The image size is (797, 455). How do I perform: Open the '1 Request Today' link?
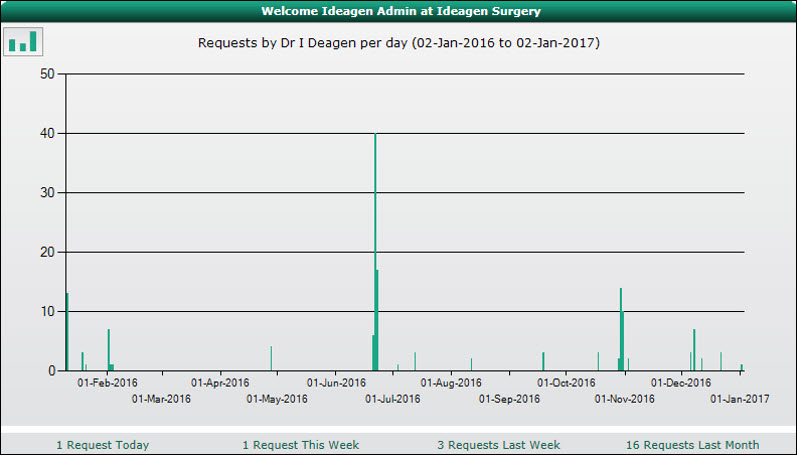[x=102, y=445]
